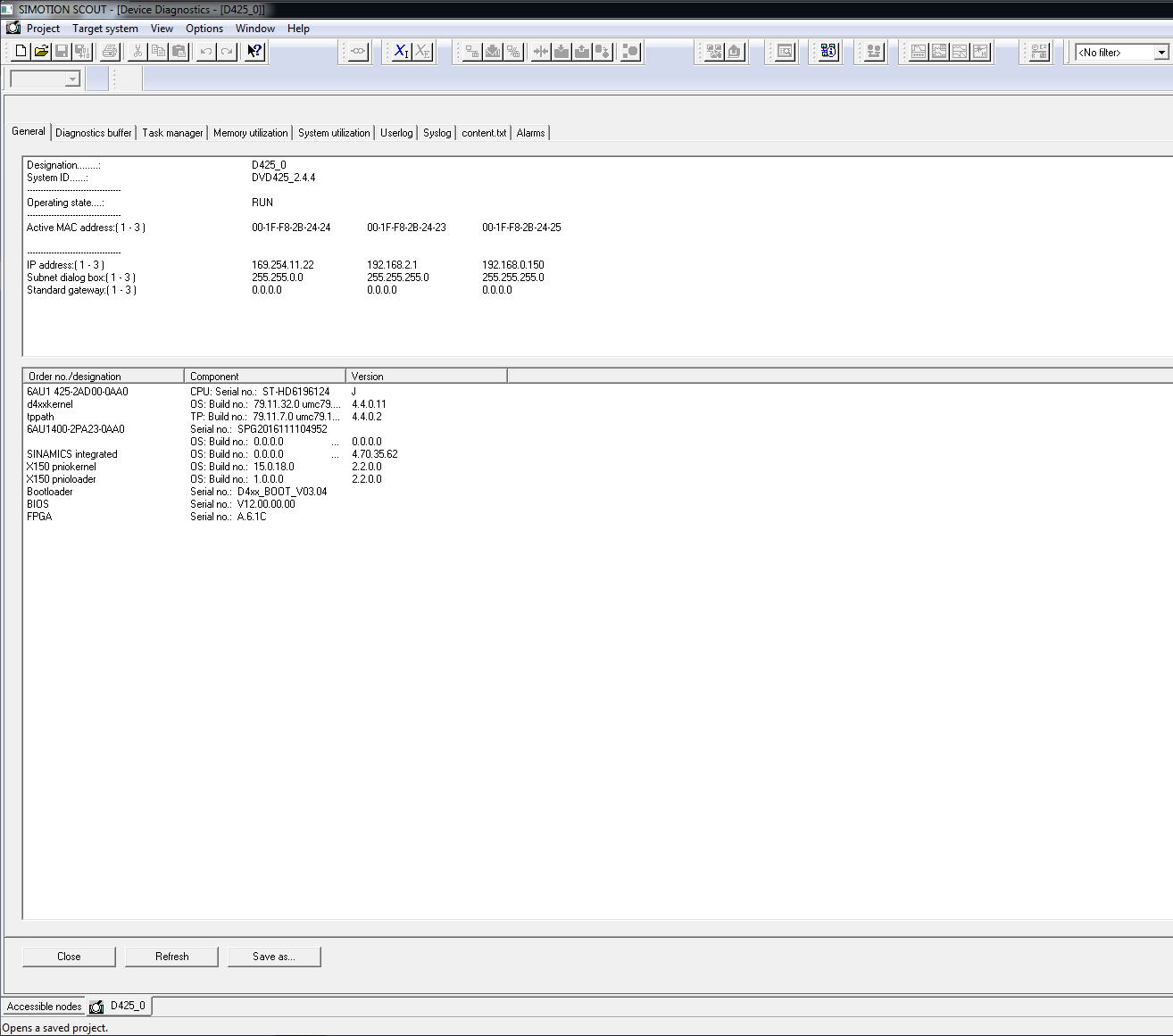This screenshot has height=1036, width=1173.
Task: Open the Target system menu
Action: pyautogui.click(x=105, y=29)
